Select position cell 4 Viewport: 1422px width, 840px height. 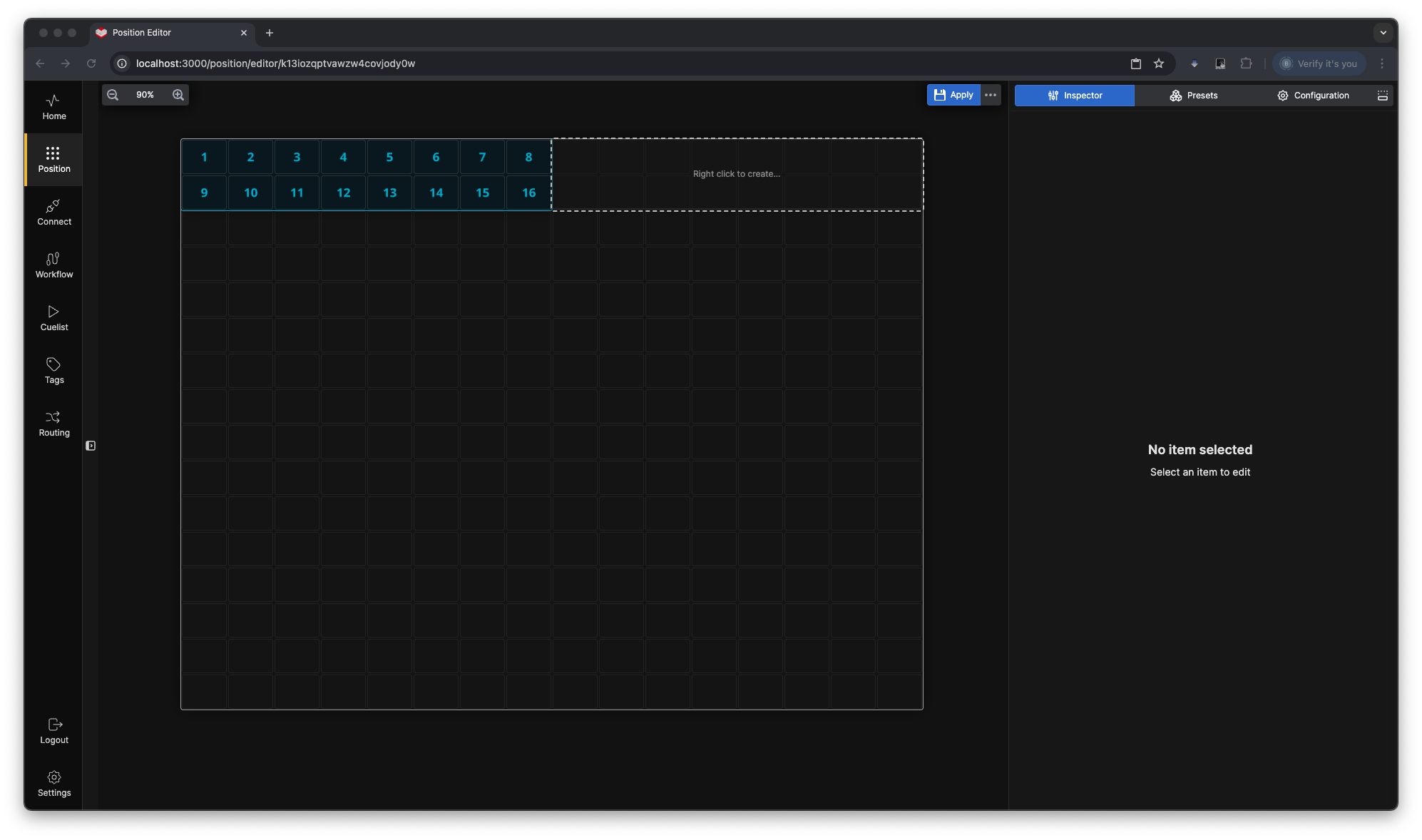(343, 157)
